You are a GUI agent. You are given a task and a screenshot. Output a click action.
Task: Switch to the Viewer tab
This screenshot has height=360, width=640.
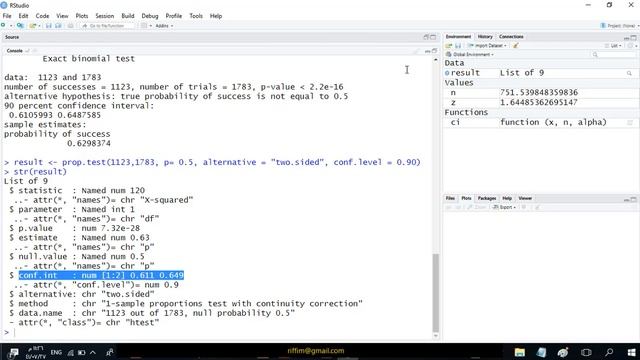point(525,198)
